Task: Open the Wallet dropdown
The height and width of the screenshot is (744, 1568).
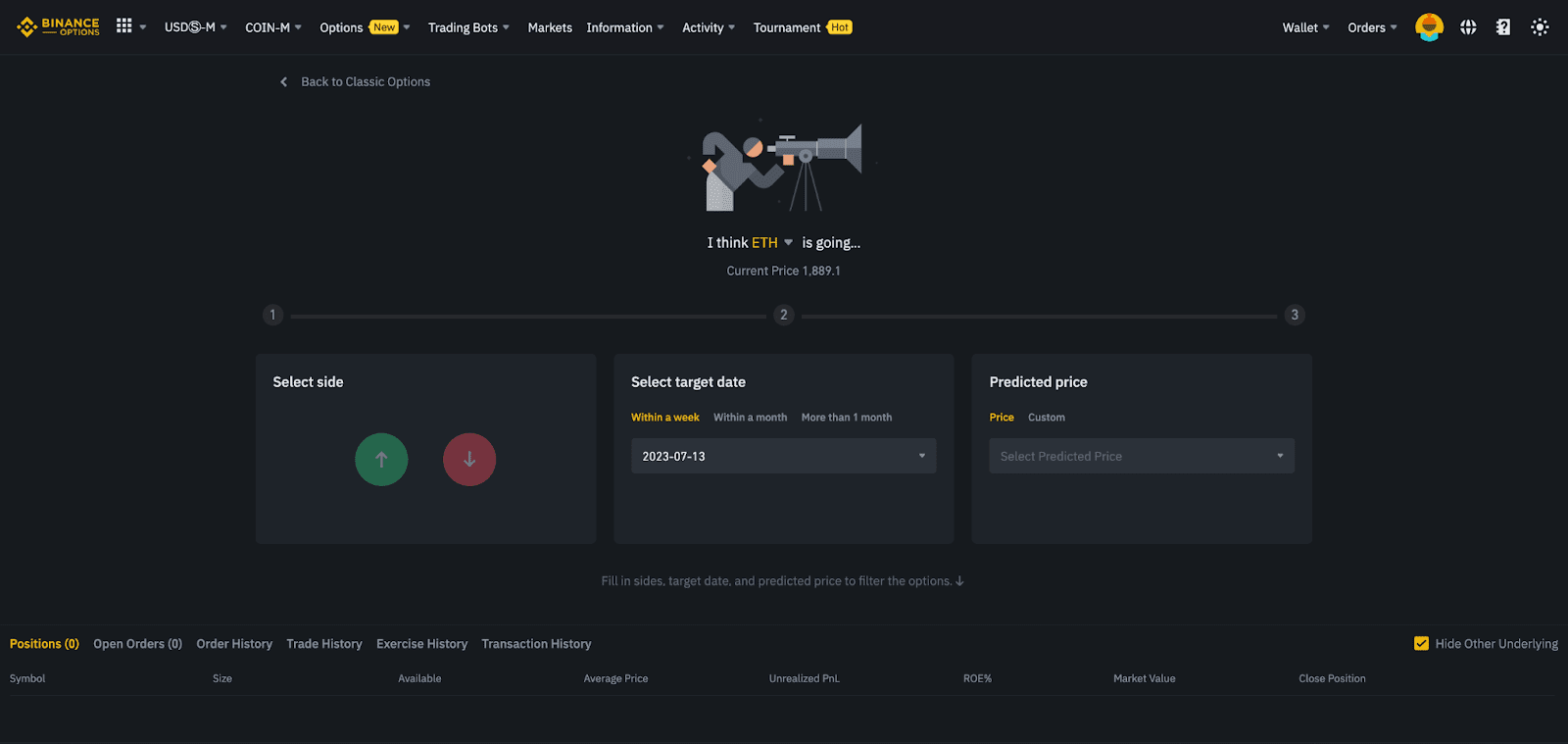Action: [x=1306, y=27]
